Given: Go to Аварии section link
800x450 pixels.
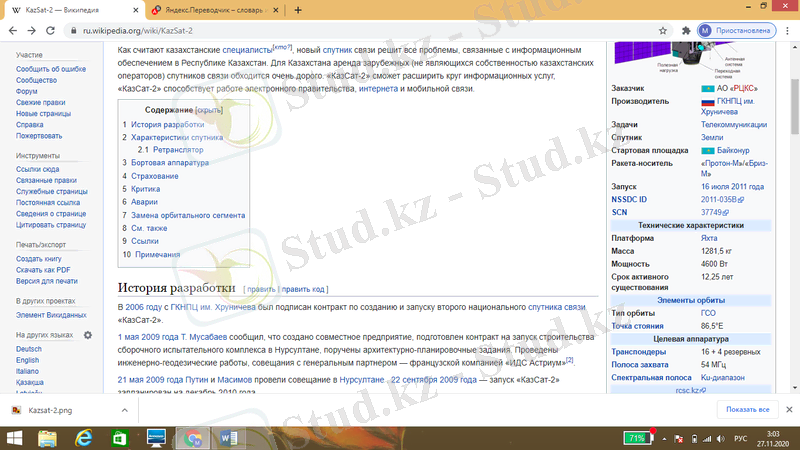Looking at the screenshot, I should click(x=144, y=202).
